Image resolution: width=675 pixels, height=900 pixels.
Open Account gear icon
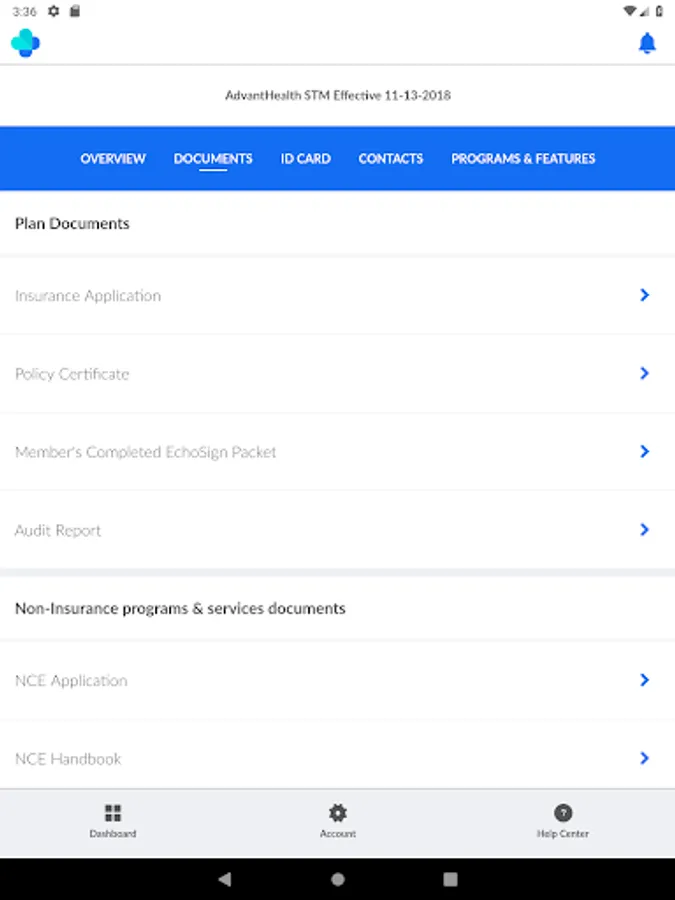[x=338, y=814]
